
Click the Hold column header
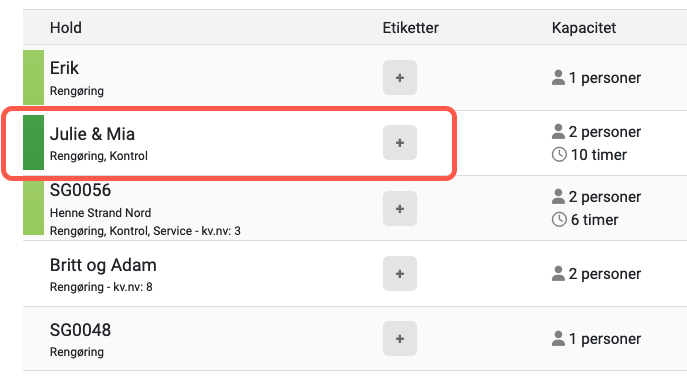(x=66, y=28)
